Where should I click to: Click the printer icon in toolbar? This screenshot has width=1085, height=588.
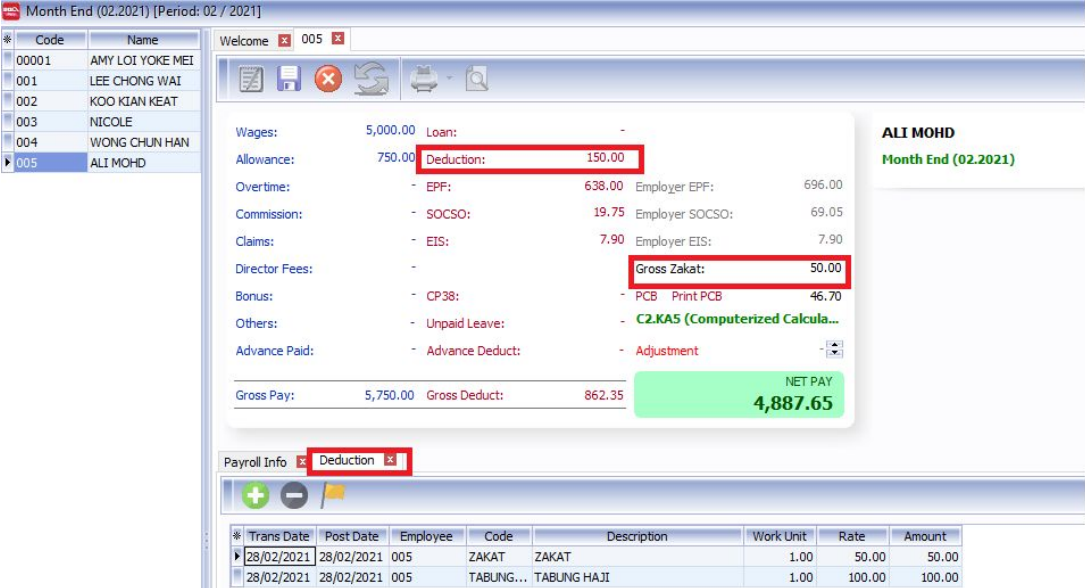coord(424,79)
